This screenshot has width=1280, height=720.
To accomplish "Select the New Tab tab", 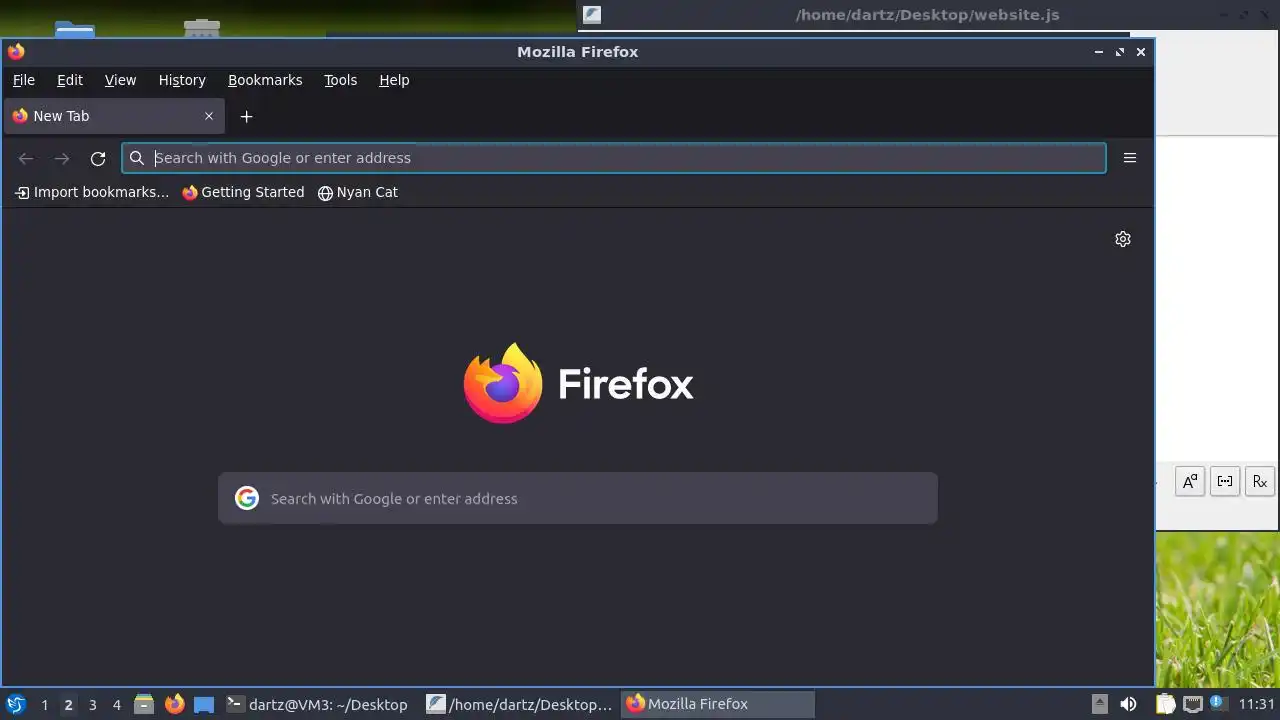I will tap(113, 116).
